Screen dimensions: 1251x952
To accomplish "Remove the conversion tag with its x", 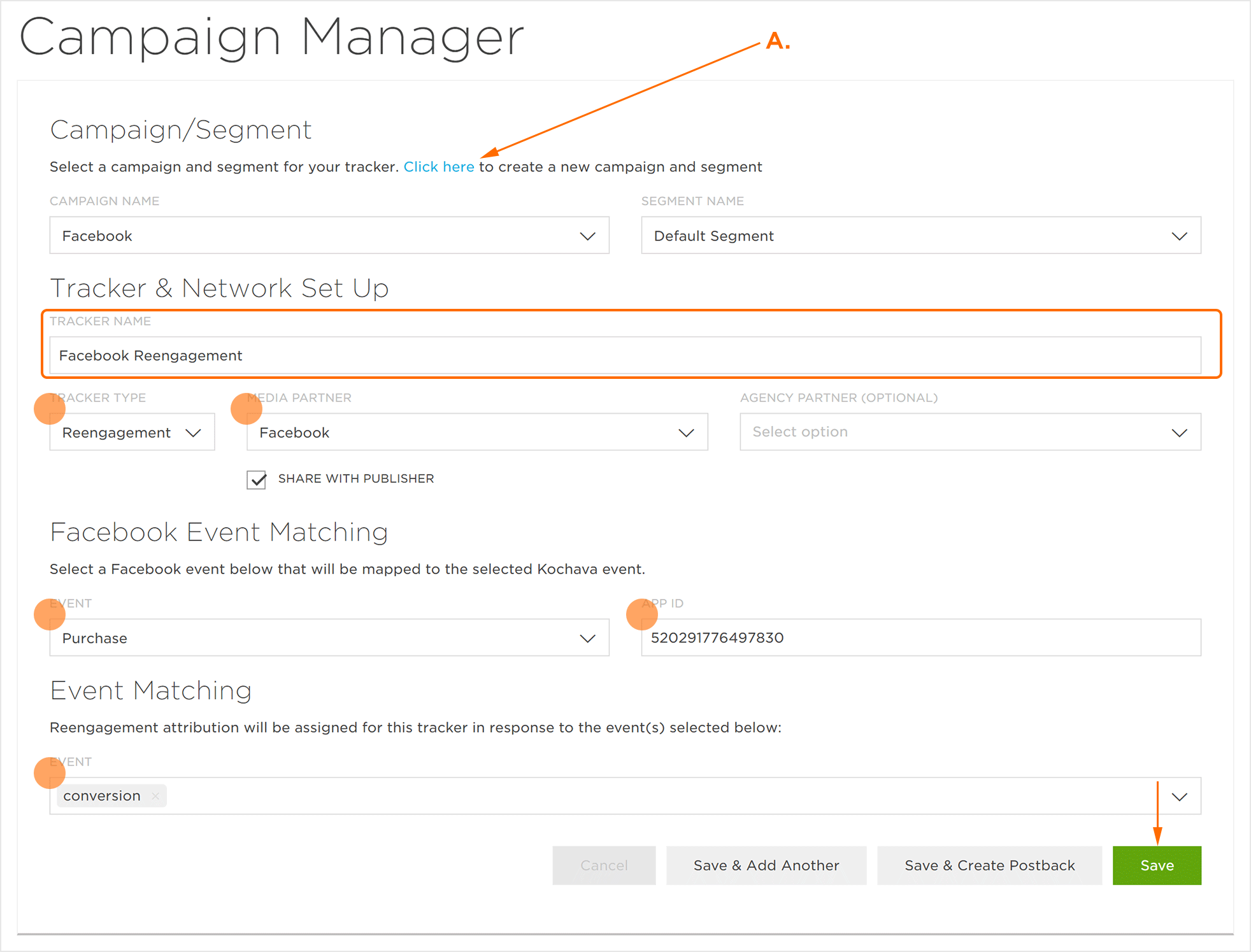I will point(155,796).
